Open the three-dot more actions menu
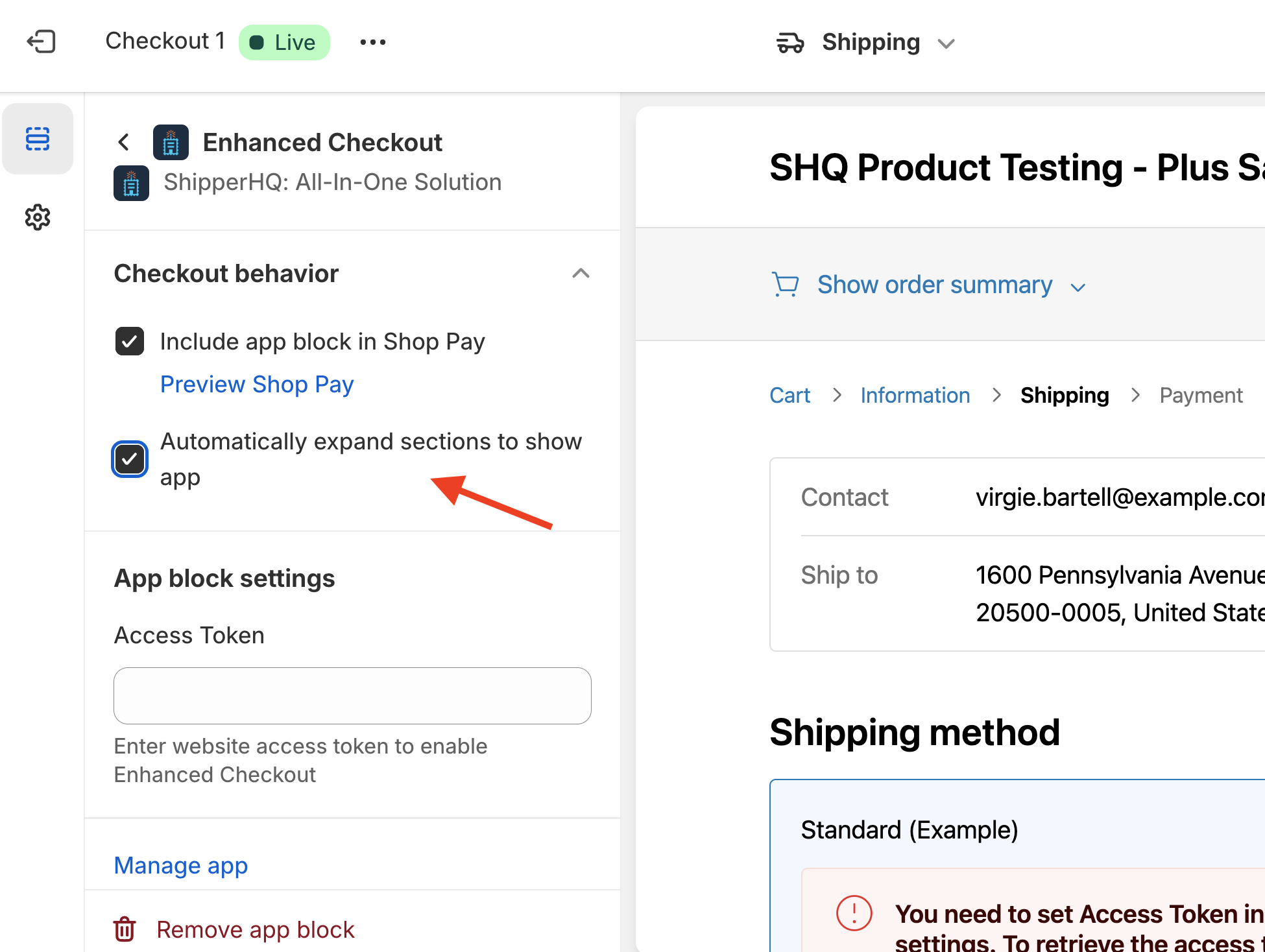This screenshot has height=952, width=1265. point(373,42)
